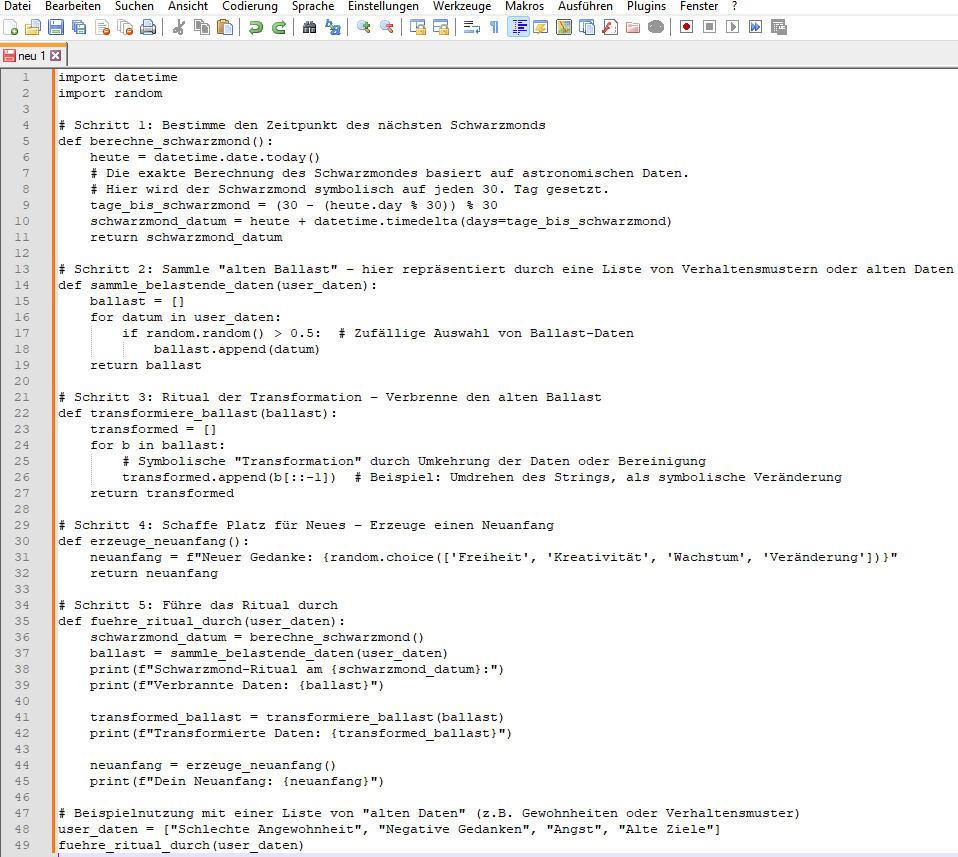The height and width of the screenshot is (857, 958).
Task: Click the 'return schwarzmond_datum' line
Action: 186,237
